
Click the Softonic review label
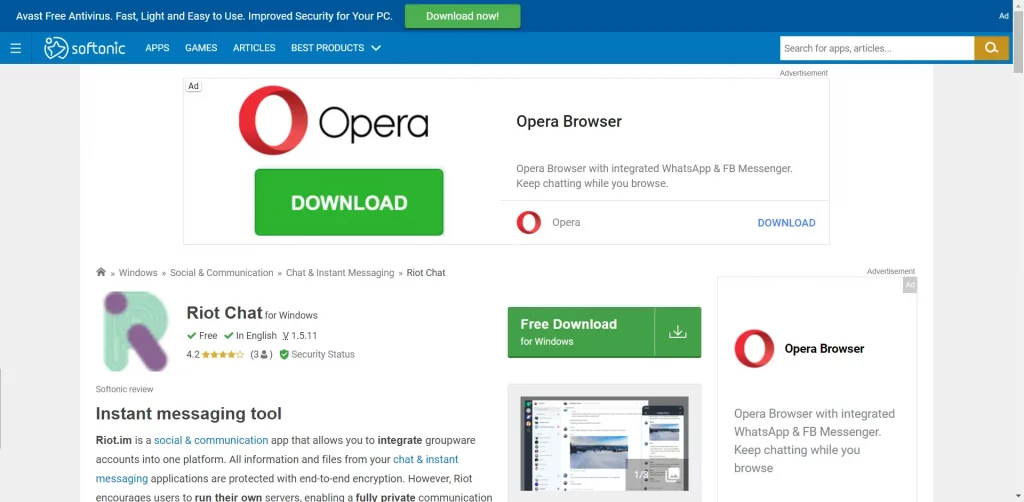click(125, 389)
